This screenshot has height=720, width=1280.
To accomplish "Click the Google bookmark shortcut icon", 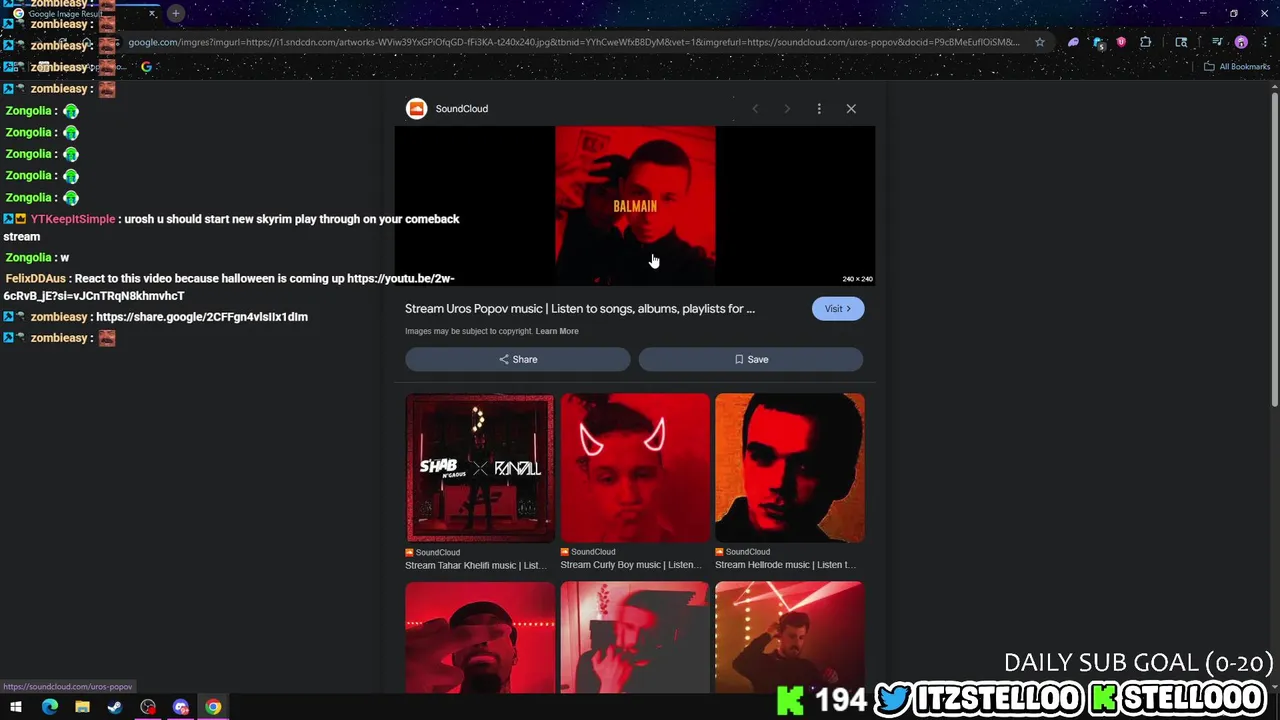I will [146, 67].
